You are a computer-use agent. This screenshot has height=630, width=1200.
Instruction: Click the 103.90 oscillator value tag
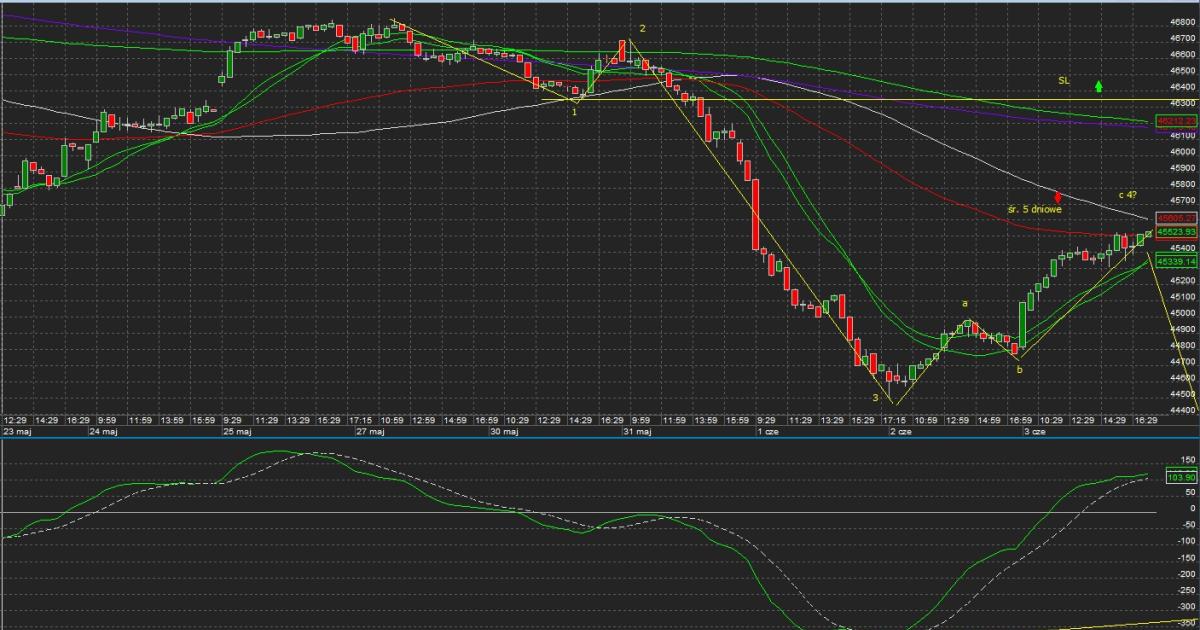click(1180, 478)
